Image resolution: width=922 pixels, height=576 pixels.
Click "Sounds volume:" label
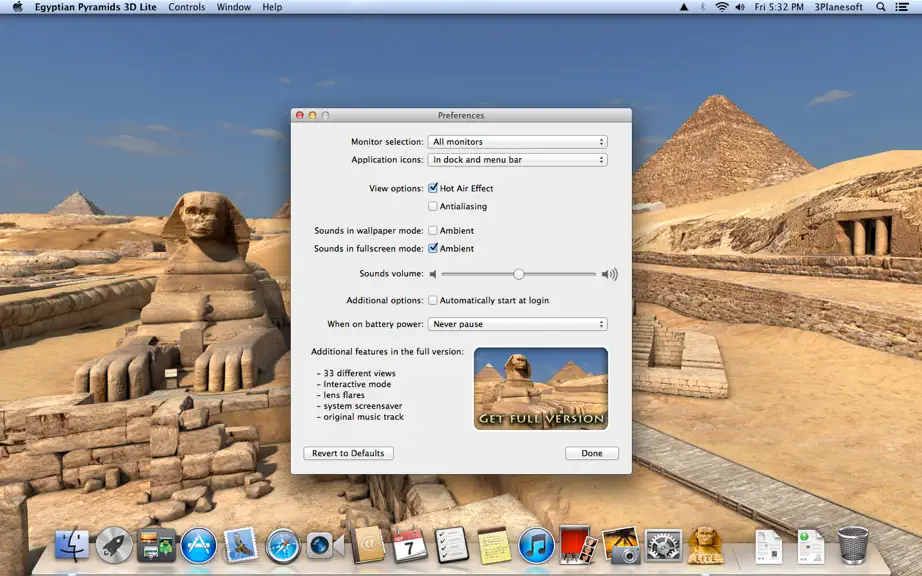pyautogui.click(x=391, y=273)
